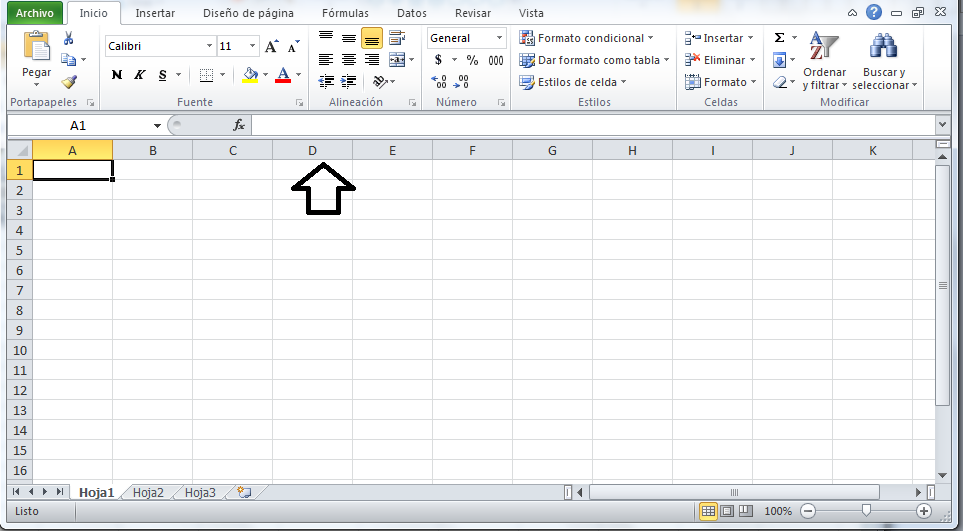Toggle italic formatting (K)
The width and height of the screenshot is (963, 531).
[140, 75]
